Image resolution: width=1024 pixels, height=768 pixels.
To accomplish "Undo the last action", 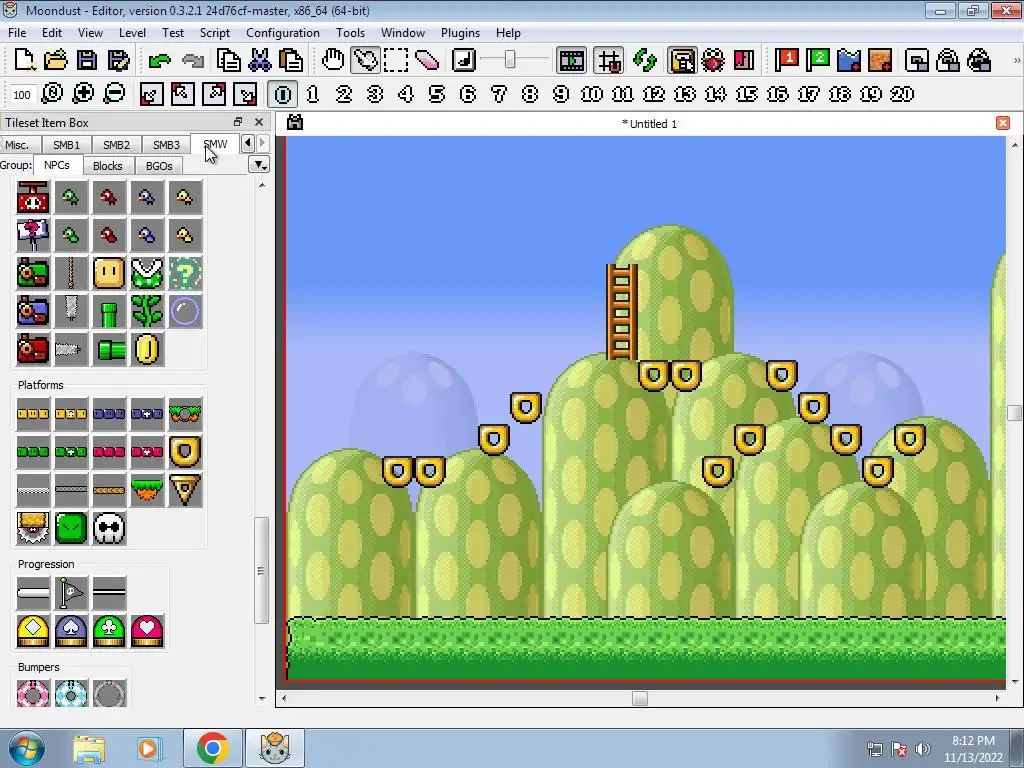I will (159, 61).
